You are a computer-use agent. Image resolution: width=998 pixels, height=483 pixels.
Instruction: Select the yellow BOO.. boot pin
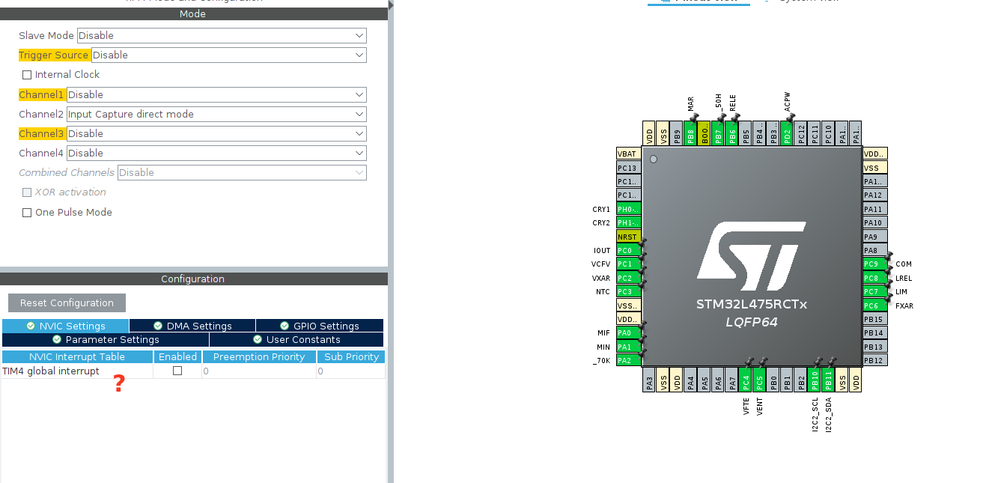point(704,133)
